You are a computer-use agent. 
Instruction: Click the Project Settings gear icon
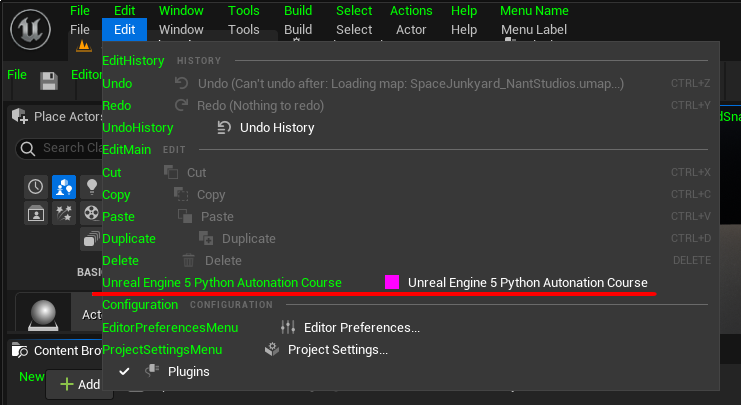(x=272, y=349)
